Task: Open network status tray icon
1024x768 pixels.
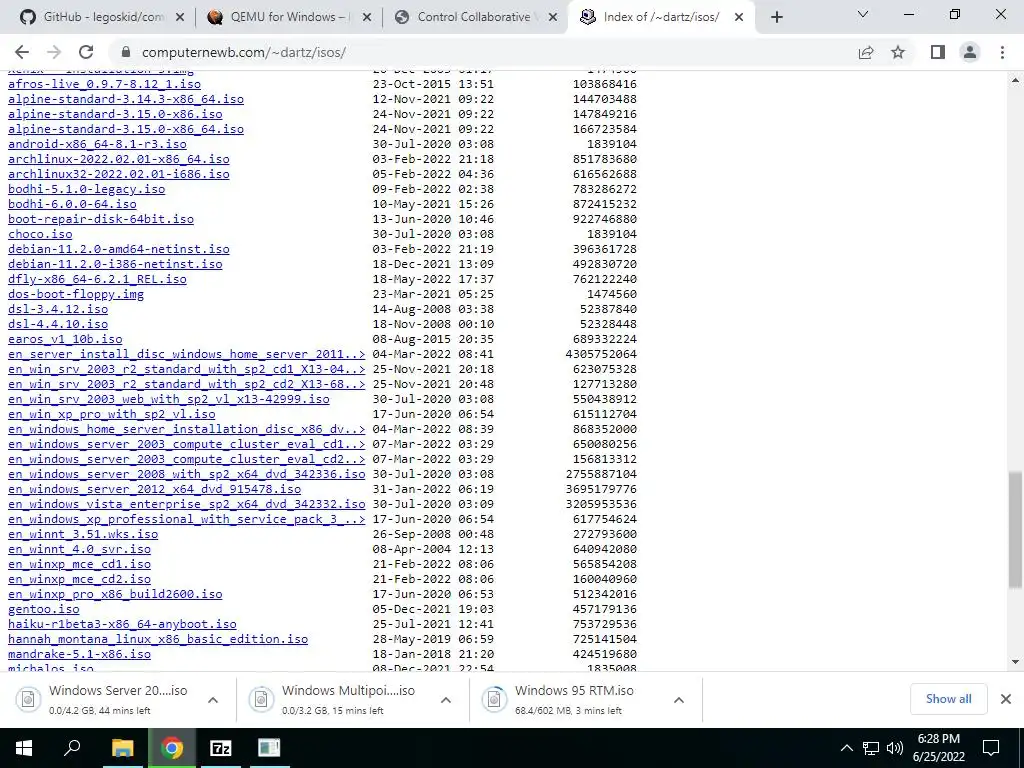Action: point(871,748)
